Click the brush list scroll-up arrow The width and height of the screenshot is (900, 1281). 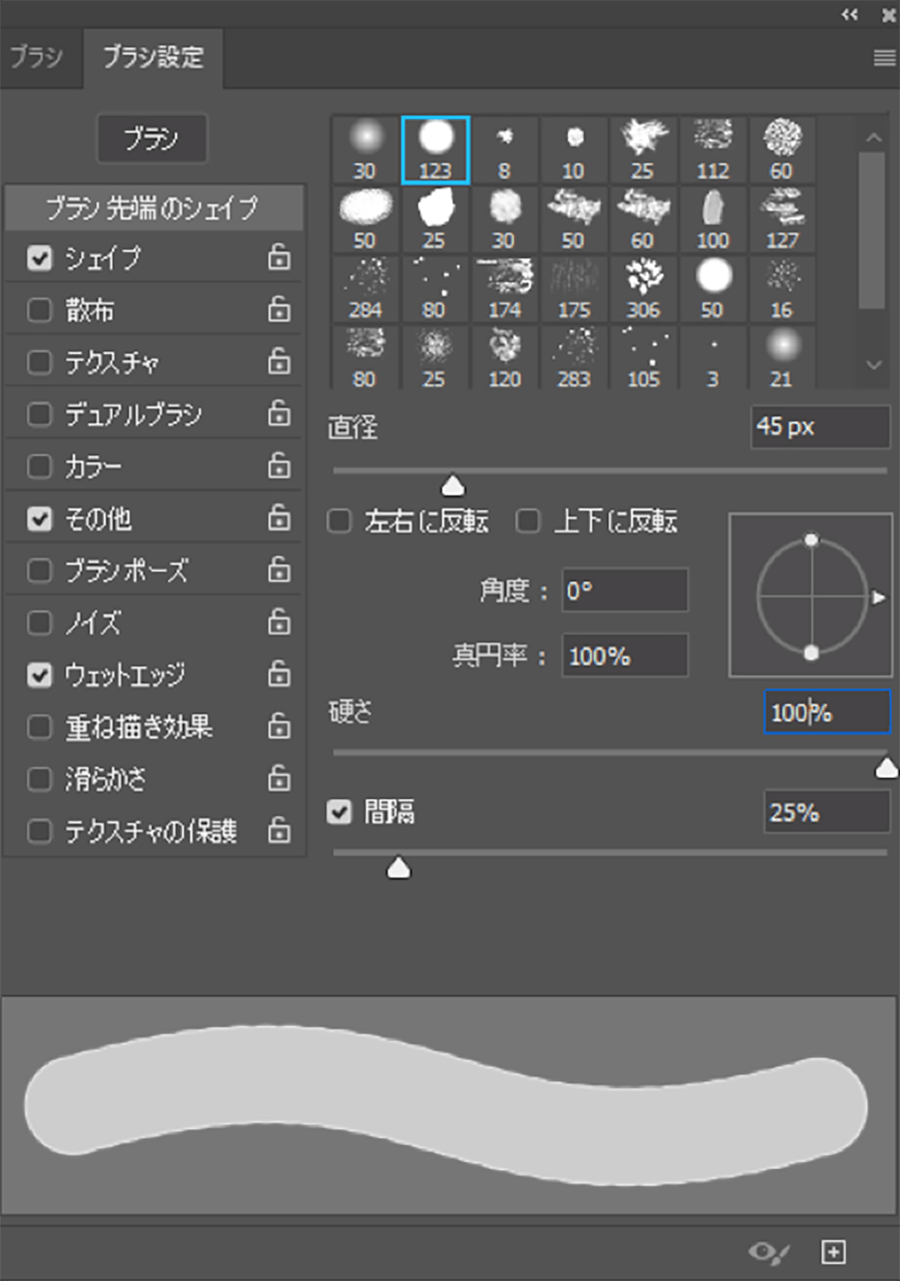point(874,137)
